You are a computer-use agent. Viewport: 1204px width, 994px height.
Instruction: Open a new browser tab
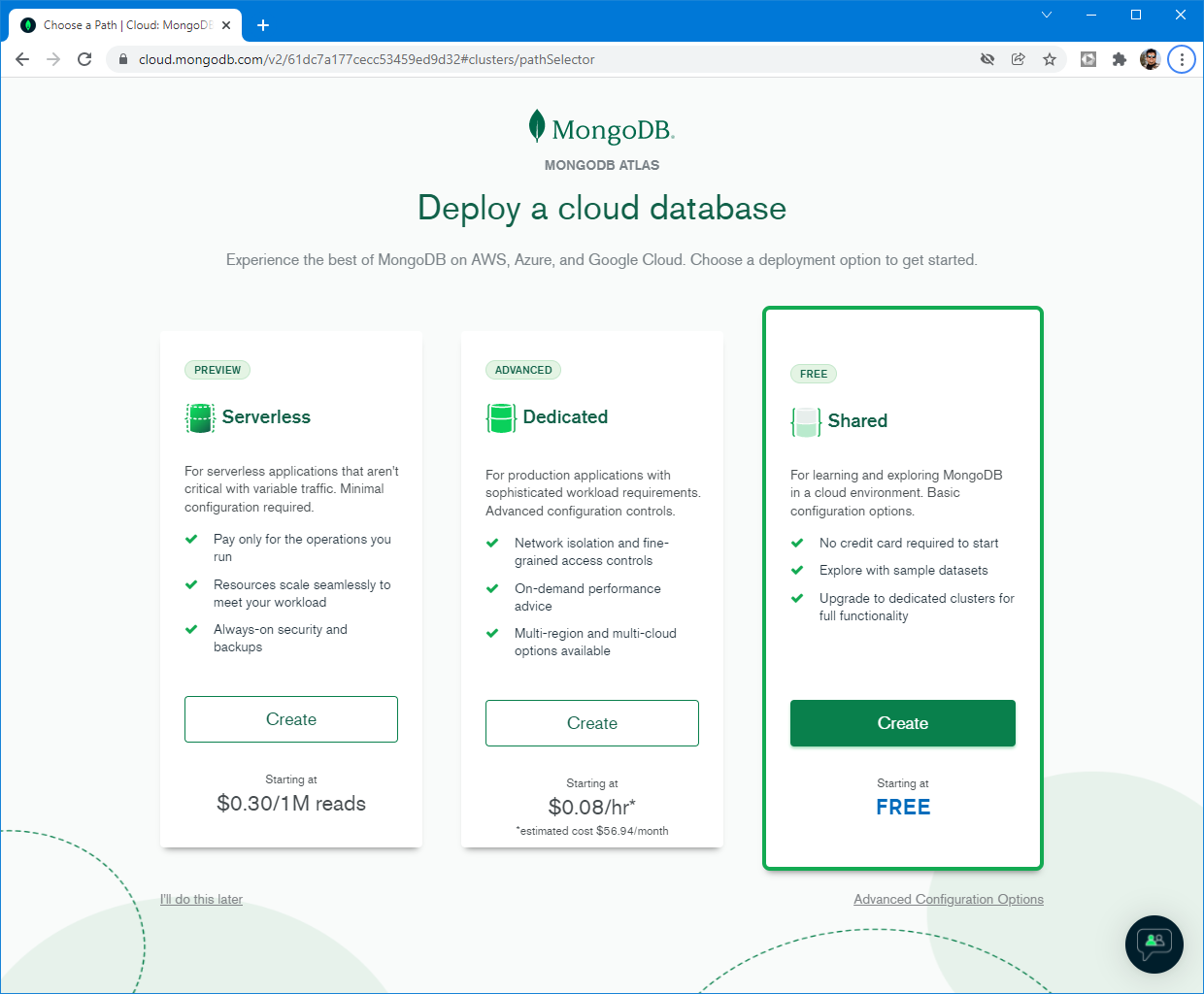click(x=263, y=25)
